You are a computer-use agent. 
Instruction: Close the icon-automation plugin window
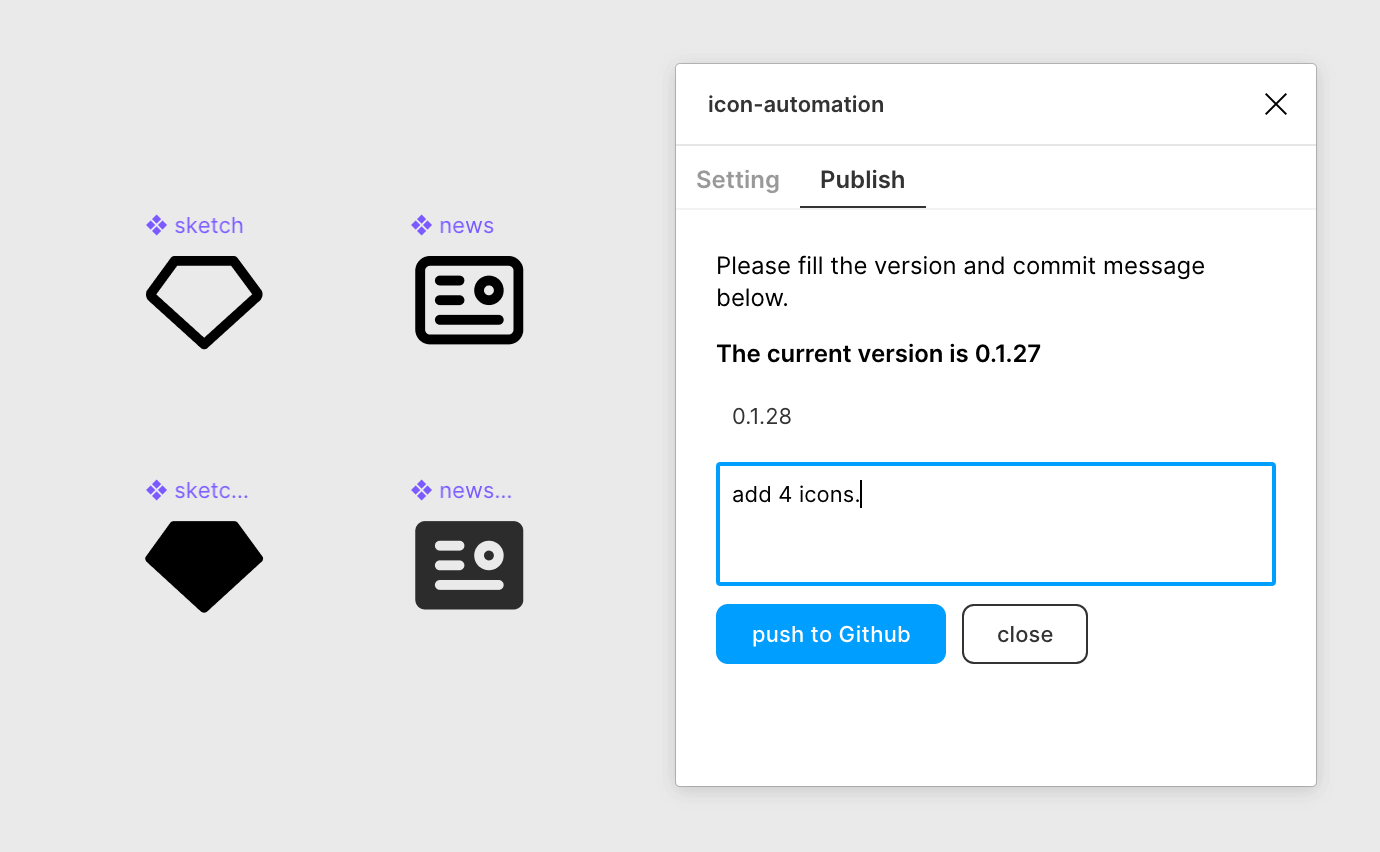tap(1276, 104)
